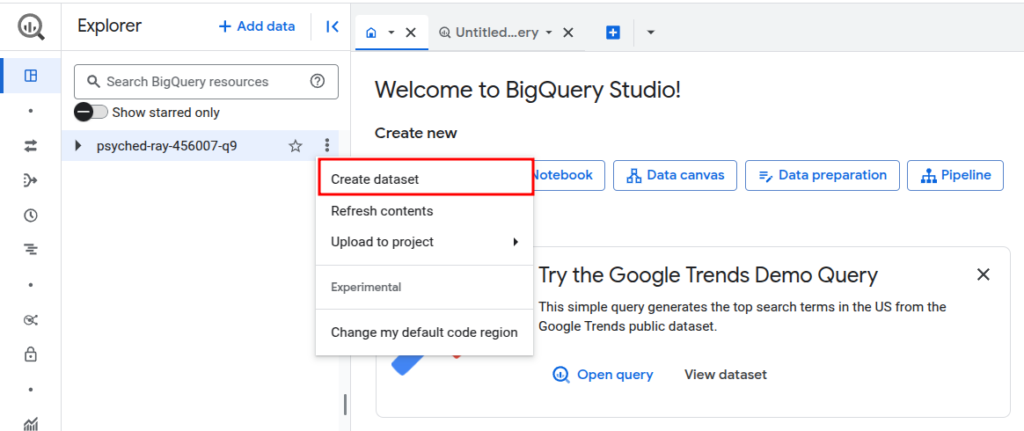This screenshot has height=431, width=1024.
Task: Click the View dataset link
Action: point(726,375)
